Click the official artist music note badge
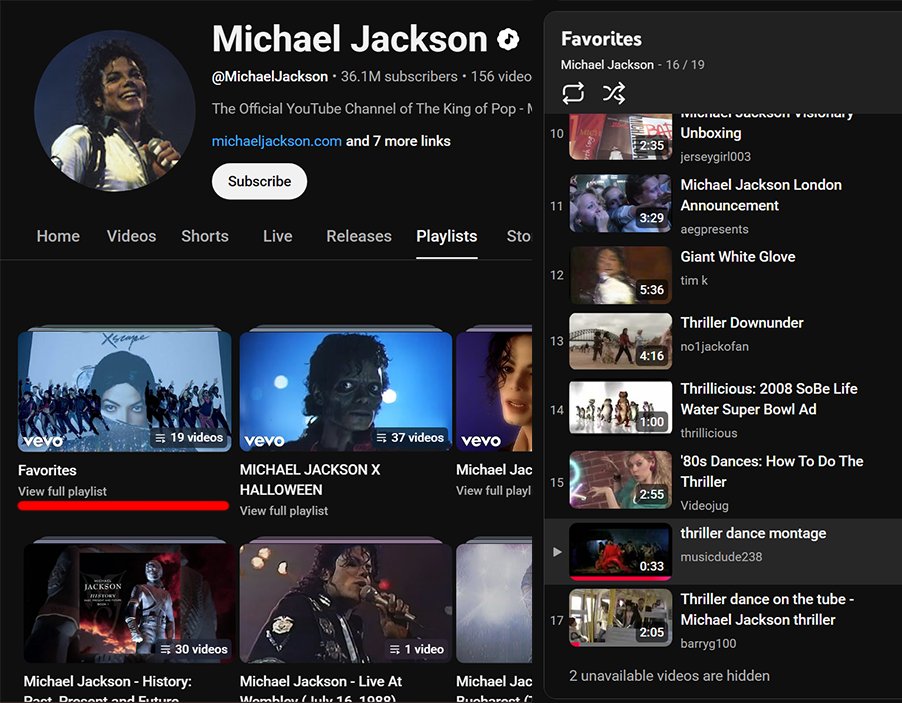Image resolution: width=902 pixels, height=703 pixels. click(508, 39)
